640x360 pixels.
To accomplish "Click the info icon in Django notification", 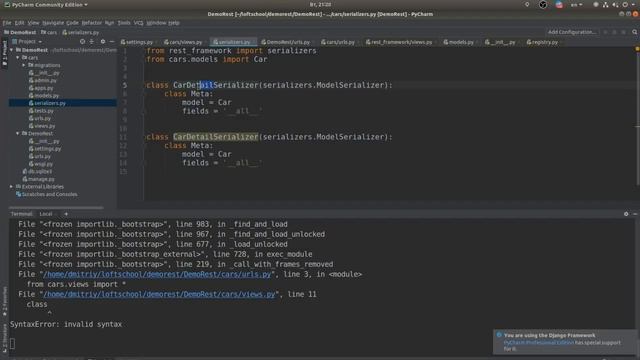I will coord(499,335).
